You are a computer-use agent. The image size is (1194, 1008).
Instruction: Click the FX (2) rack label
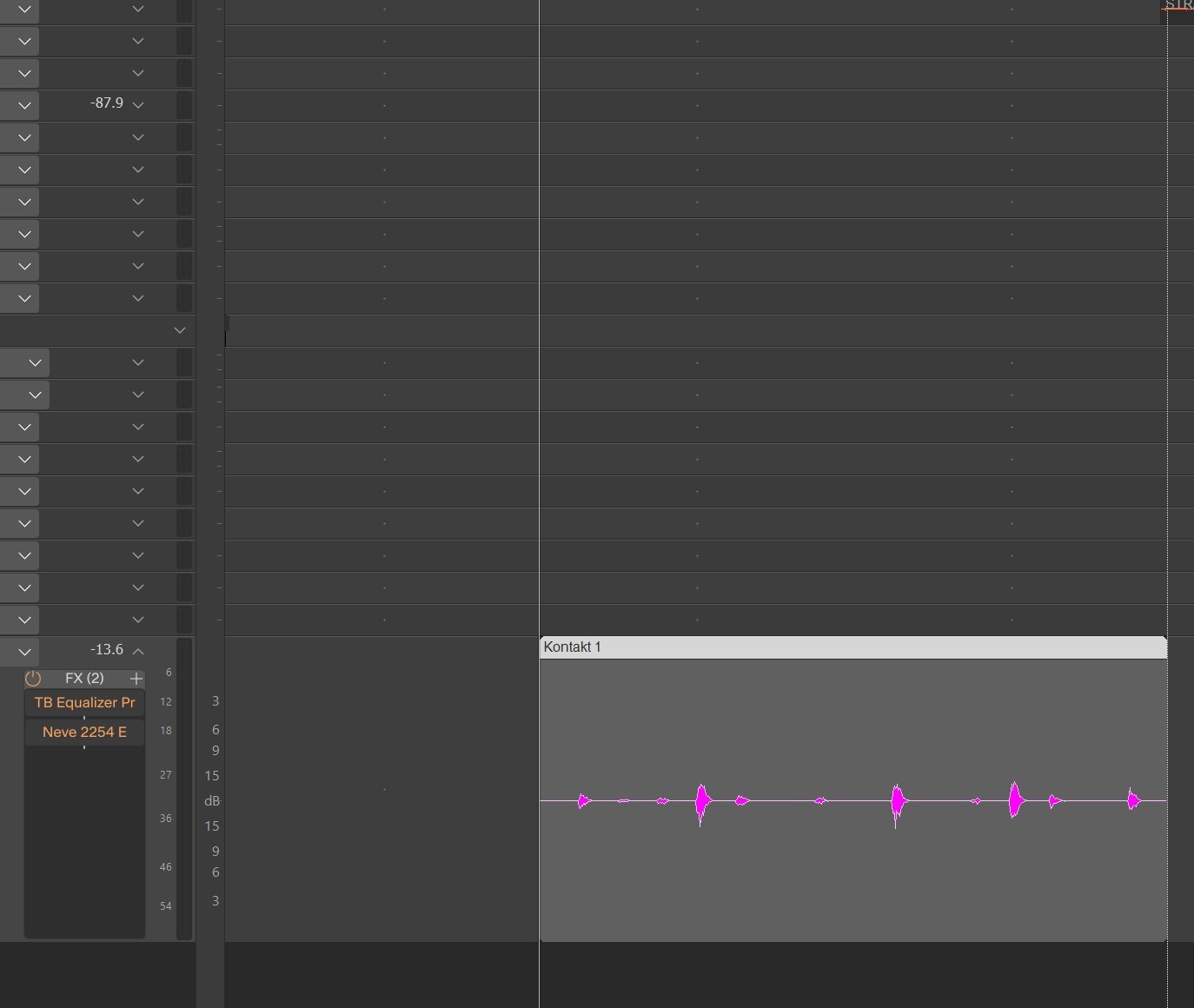click(84, 679)
